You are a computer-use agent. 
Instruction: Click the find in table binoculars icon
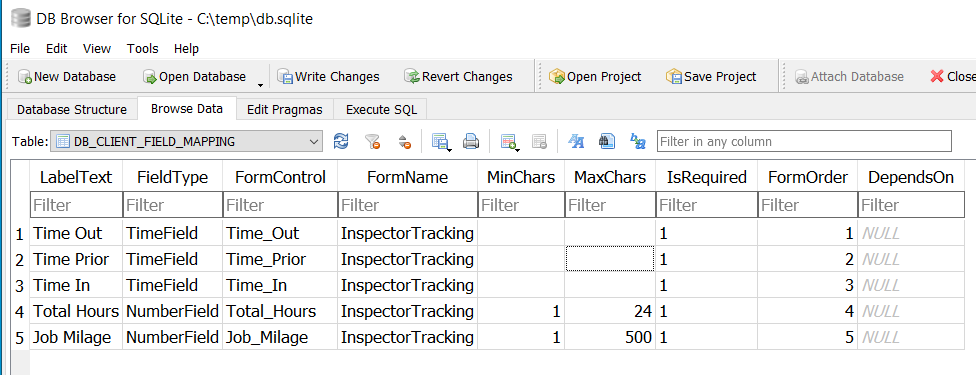607,141
